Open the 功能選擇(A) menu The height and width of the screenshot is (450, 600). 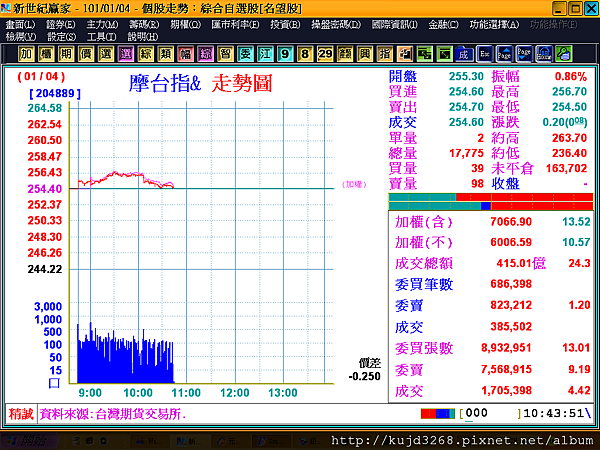(x=494, y=25)
